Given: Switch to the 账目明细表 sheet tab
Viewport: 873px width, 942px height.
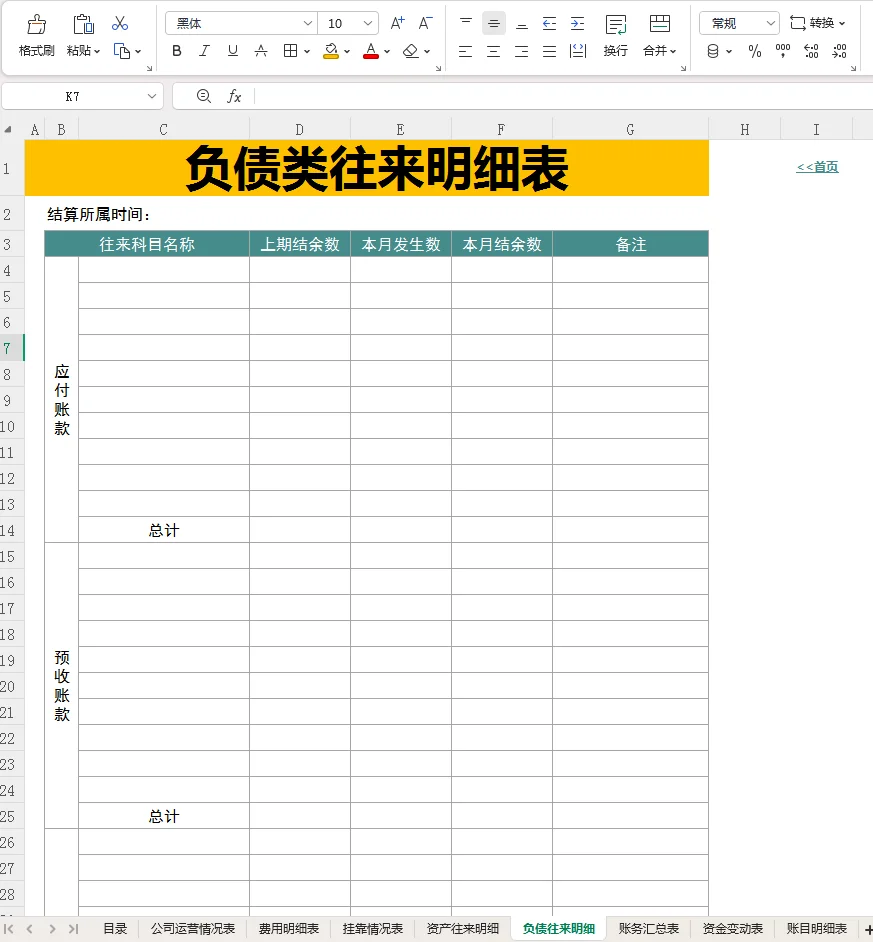Looking at the screenshot, I should [817, 929].
